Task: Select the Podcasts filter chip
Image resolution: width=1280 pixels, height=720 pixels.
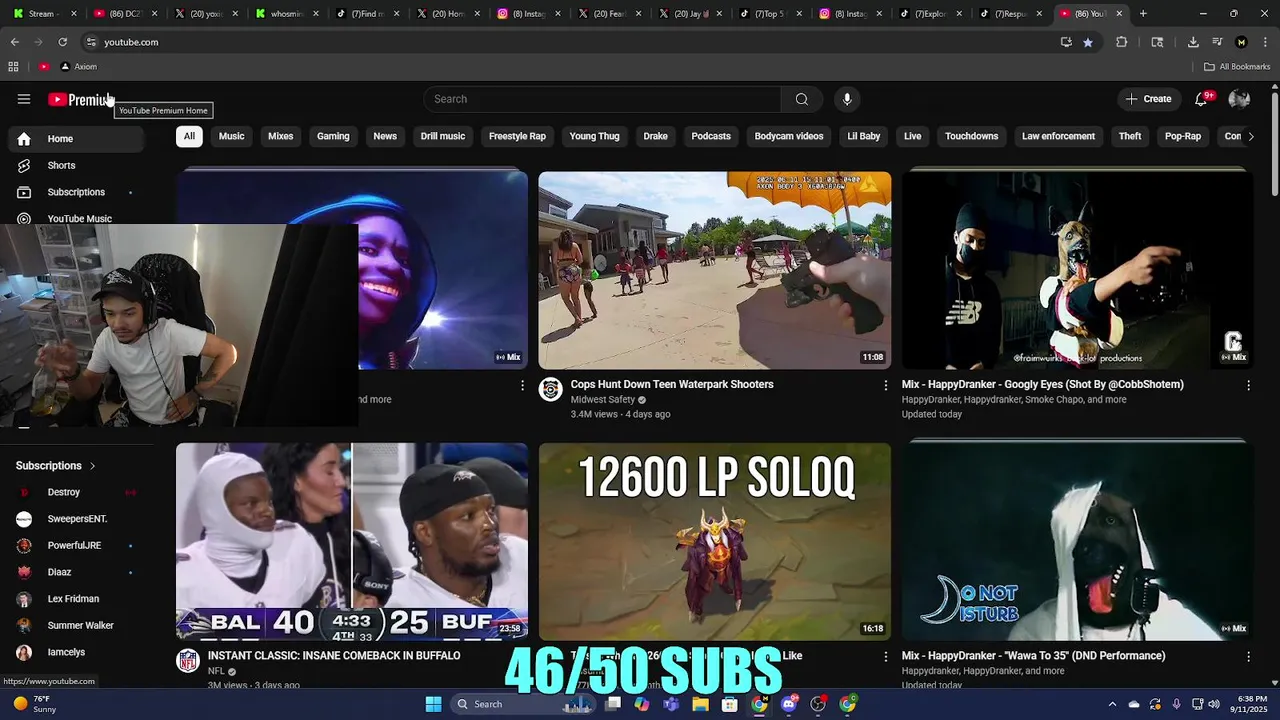Action: tap(711, 137)
